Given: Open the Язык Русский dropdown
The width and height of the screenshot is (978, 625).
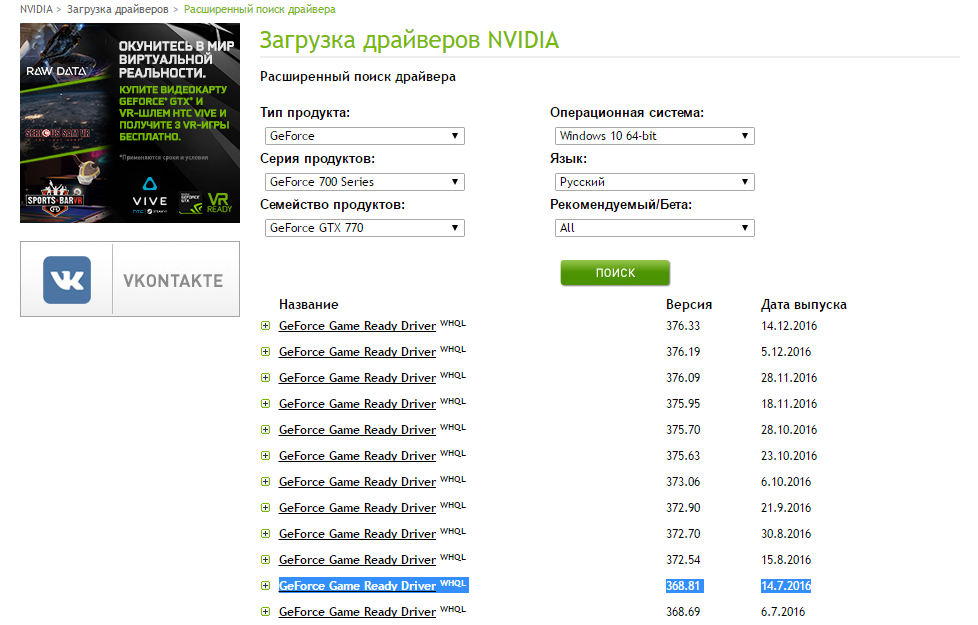Looking at the screenshot, I should (655, 182).
